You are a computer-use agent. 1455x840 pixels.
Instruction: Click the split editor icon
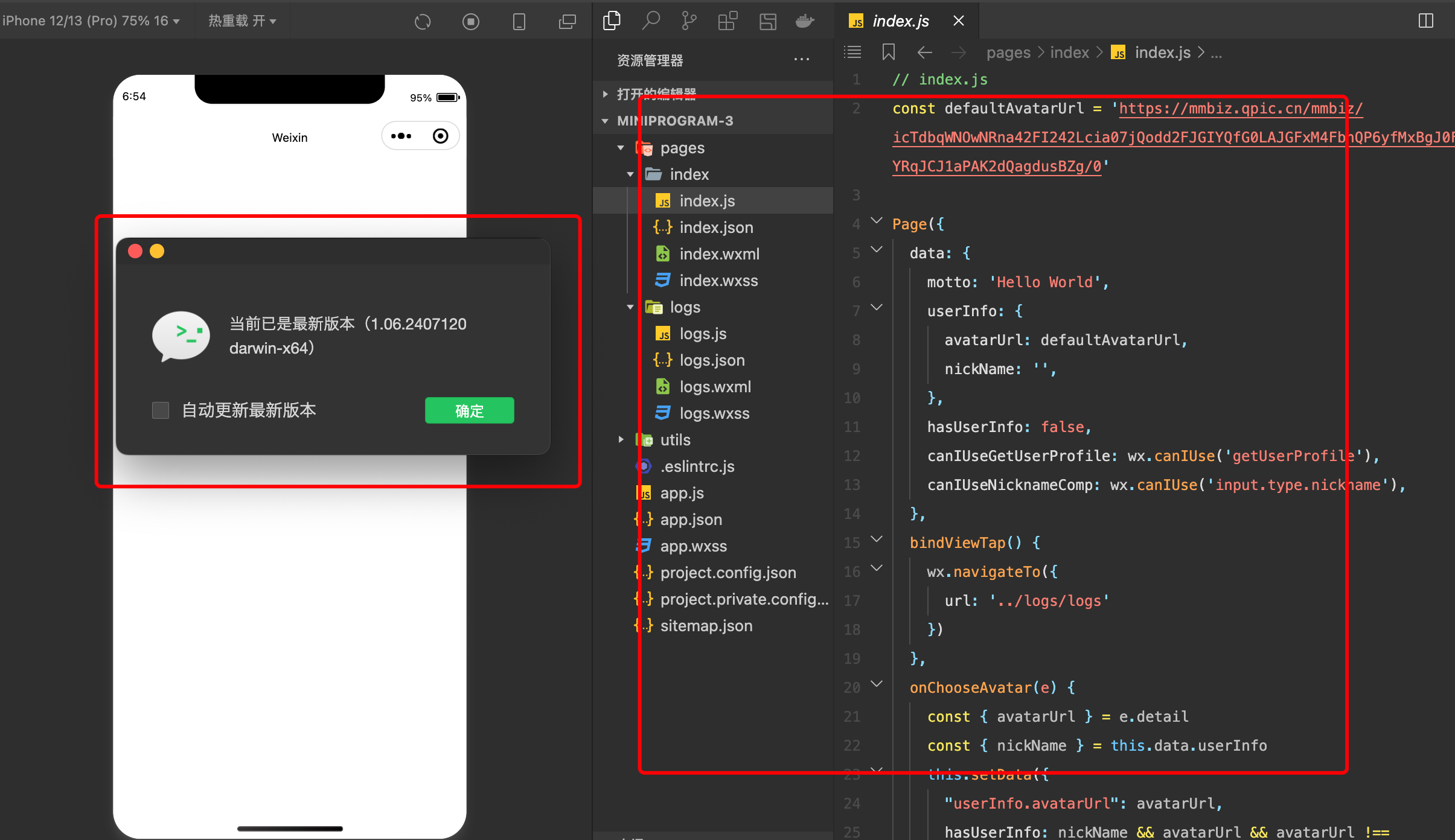[1425, 21]
